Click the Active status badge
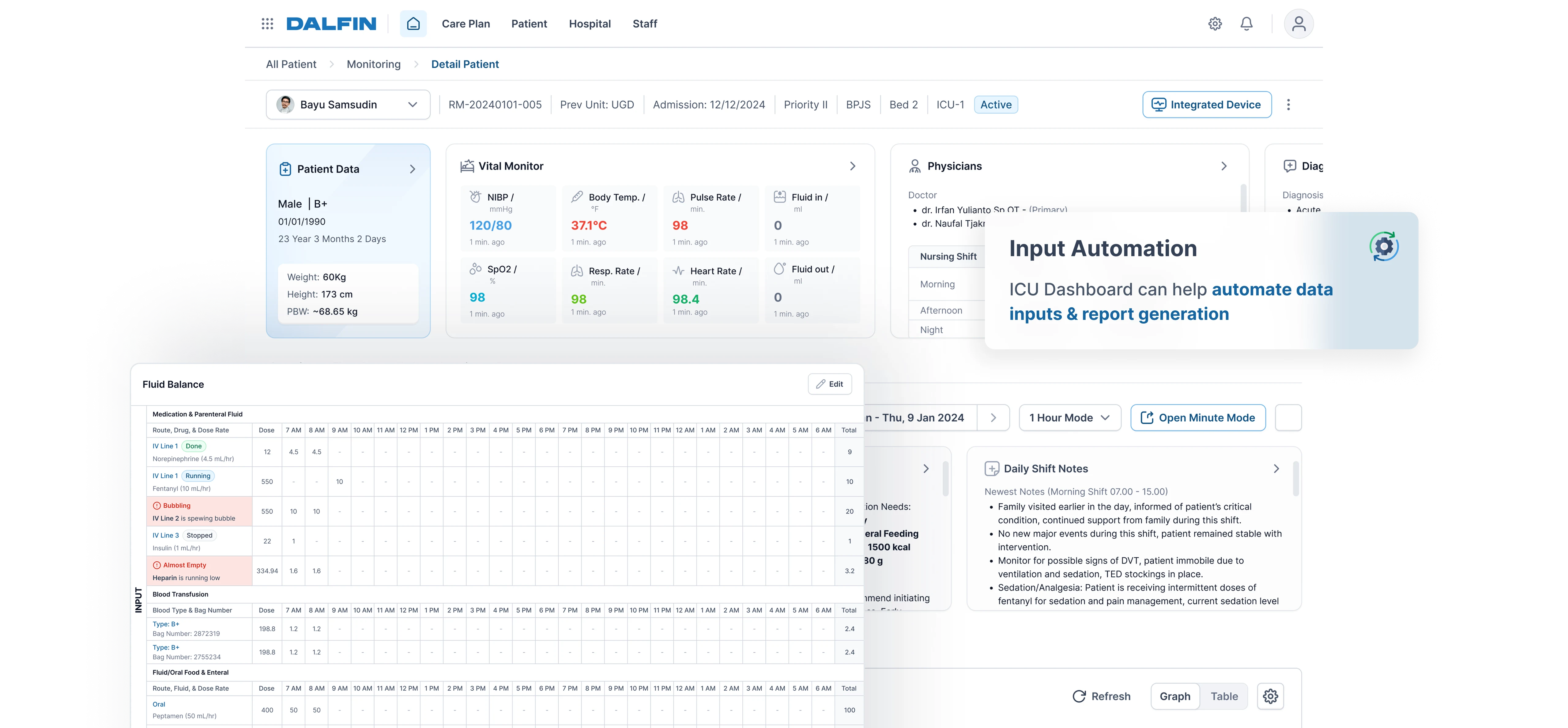Screen dimensions: 1568x728 coord(996,105)
